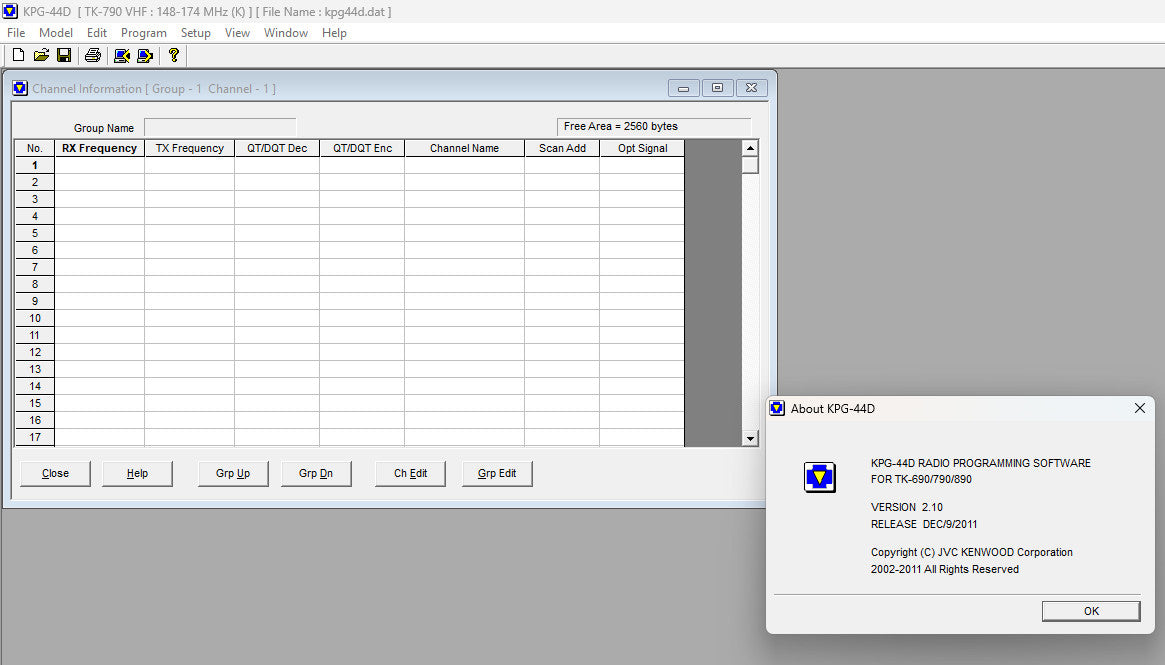Close the Channel Information window via X
Image resolution: width=1165 pixels, height=665 pixels.
tap(751, 88)
